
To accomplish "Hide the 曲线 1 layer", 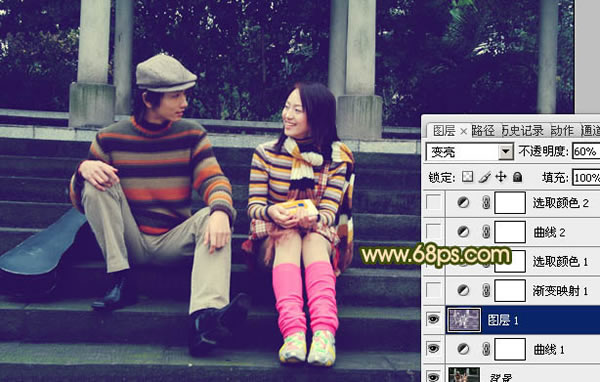I will (433, 349).
